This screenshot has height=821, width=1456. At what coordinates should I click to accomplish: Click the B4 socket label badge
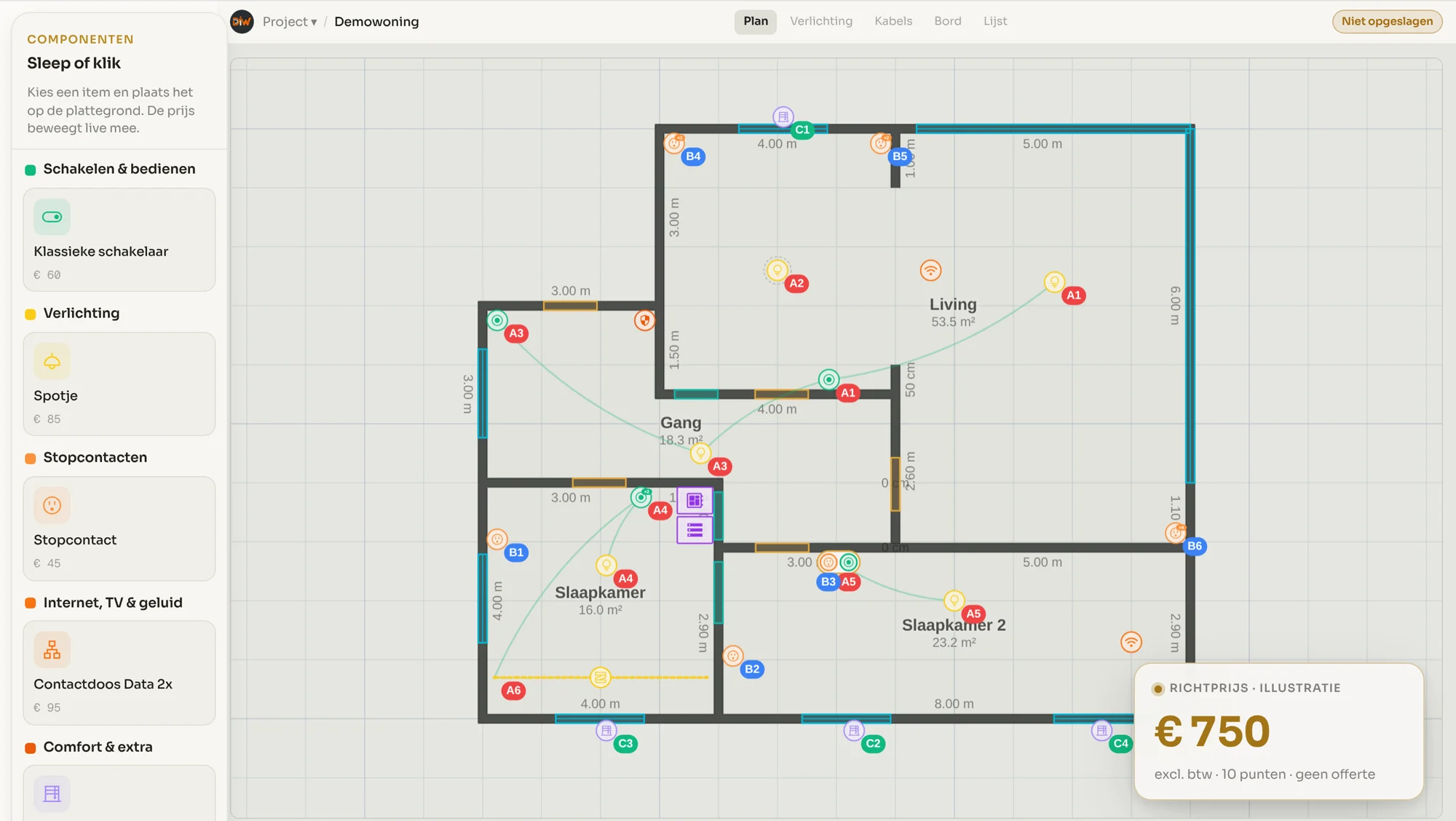tap(693, 156)
